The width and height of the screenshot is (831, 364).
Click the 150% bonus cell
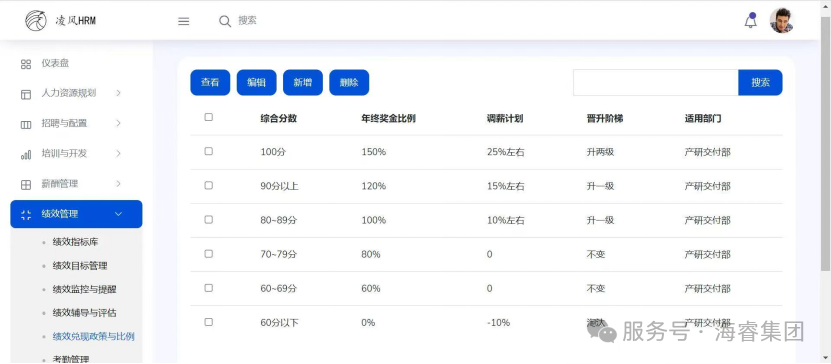click(x=374, y=152)
